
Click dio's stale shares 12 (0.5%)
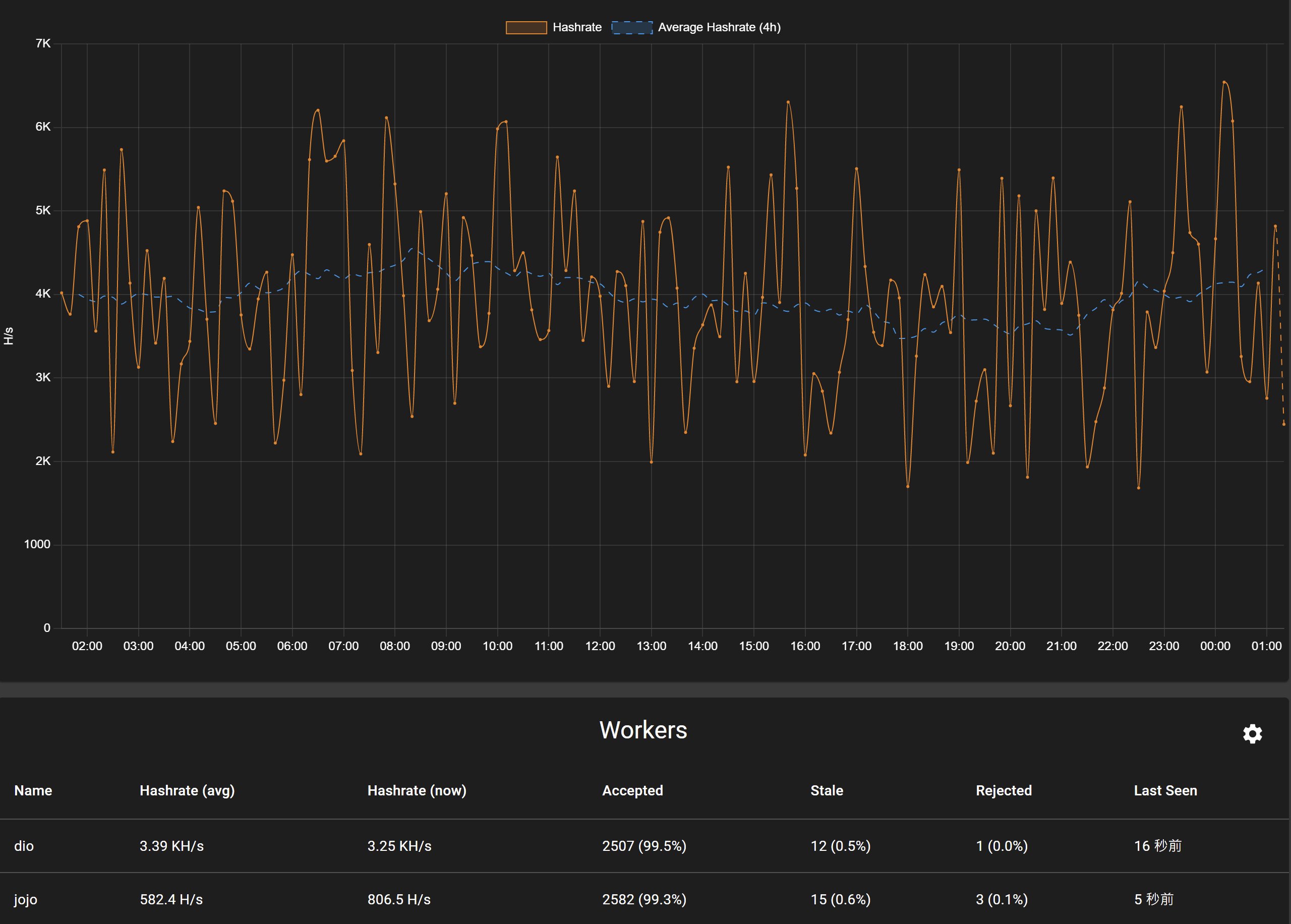tap(841, 846)
